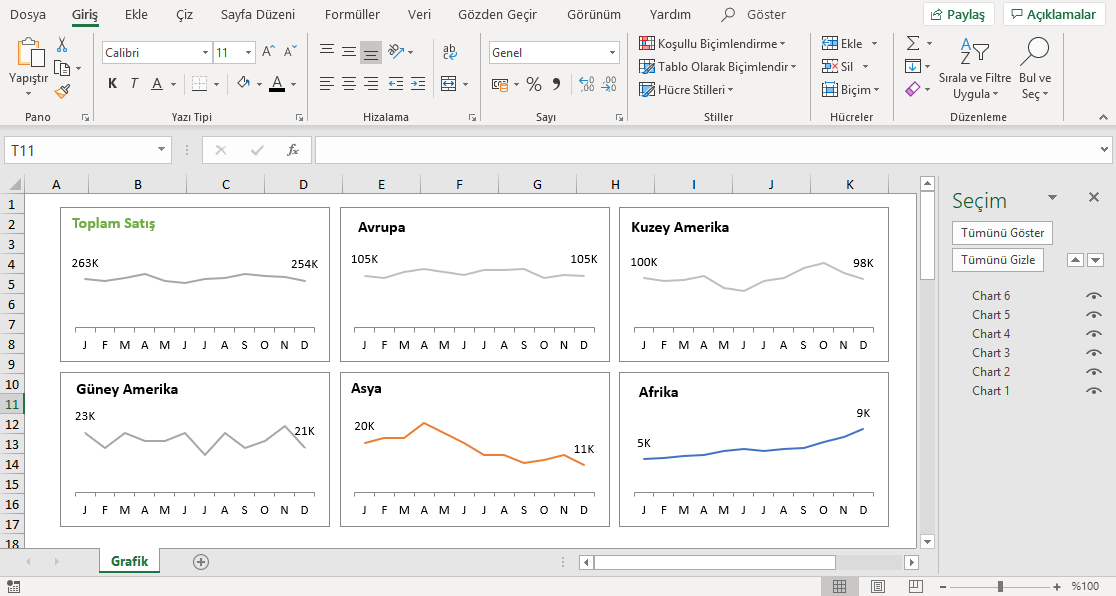
Task: Click the Clear eraser icon
Action: 912,90
